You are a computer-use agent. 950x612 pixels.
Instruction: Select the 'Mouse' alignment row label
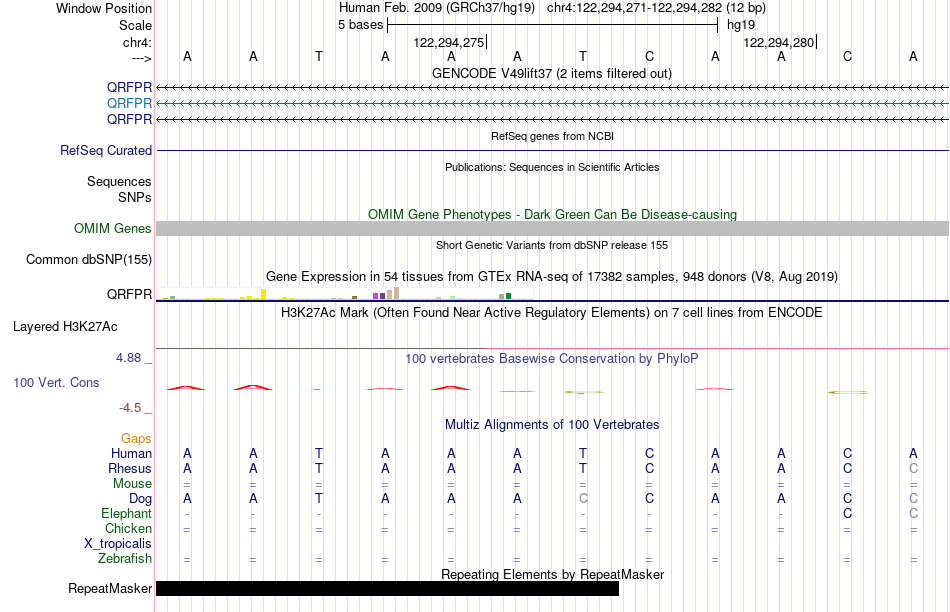[x=132, y=484]
